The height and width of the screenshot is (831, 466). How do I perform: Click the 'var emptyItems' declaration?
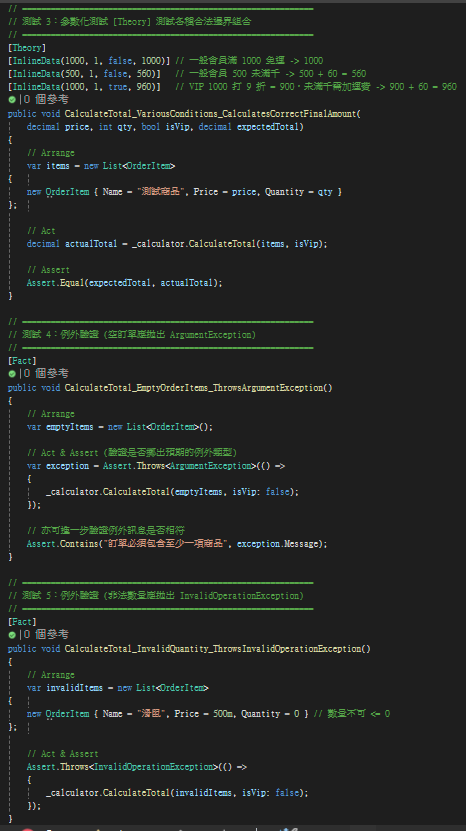60,427
